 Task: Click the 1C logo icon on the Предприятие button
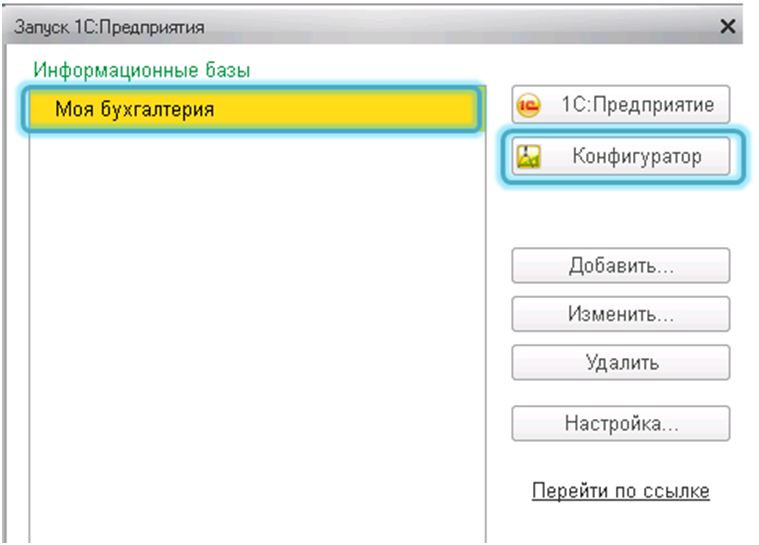[x=528, y=105]
